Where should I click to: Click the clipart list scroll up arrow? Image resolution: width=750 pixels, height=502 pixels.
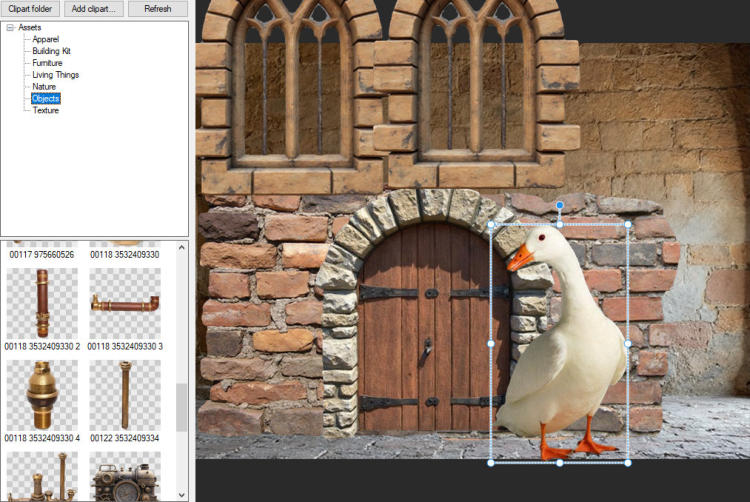(x=181, y=247)
